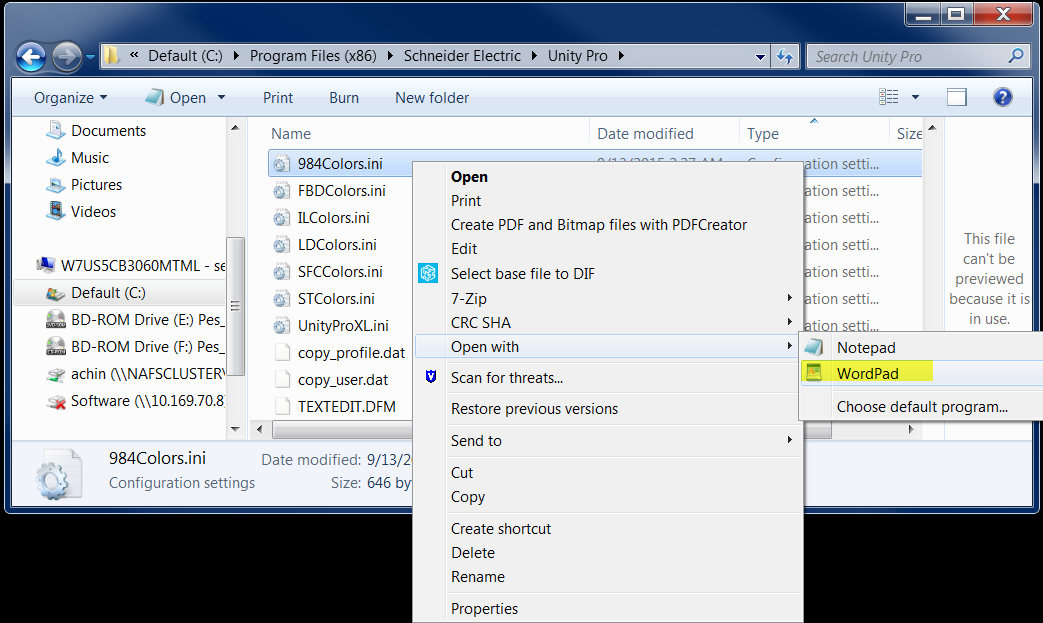Screen dimensions: 1043x623
Task: Click the STColors.ini file icon
Action: (281, 299)
